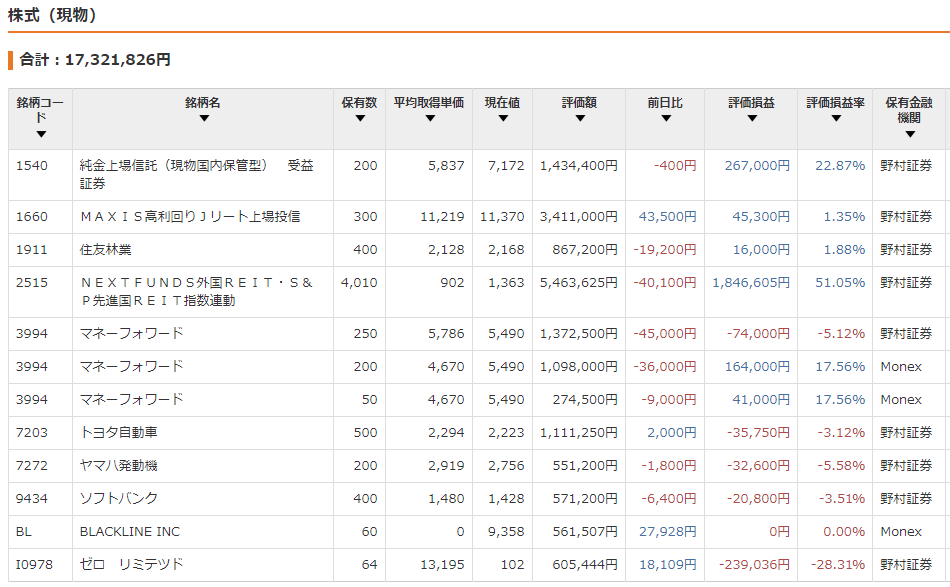Select 純金上場信託 stock name

(196, 174)
